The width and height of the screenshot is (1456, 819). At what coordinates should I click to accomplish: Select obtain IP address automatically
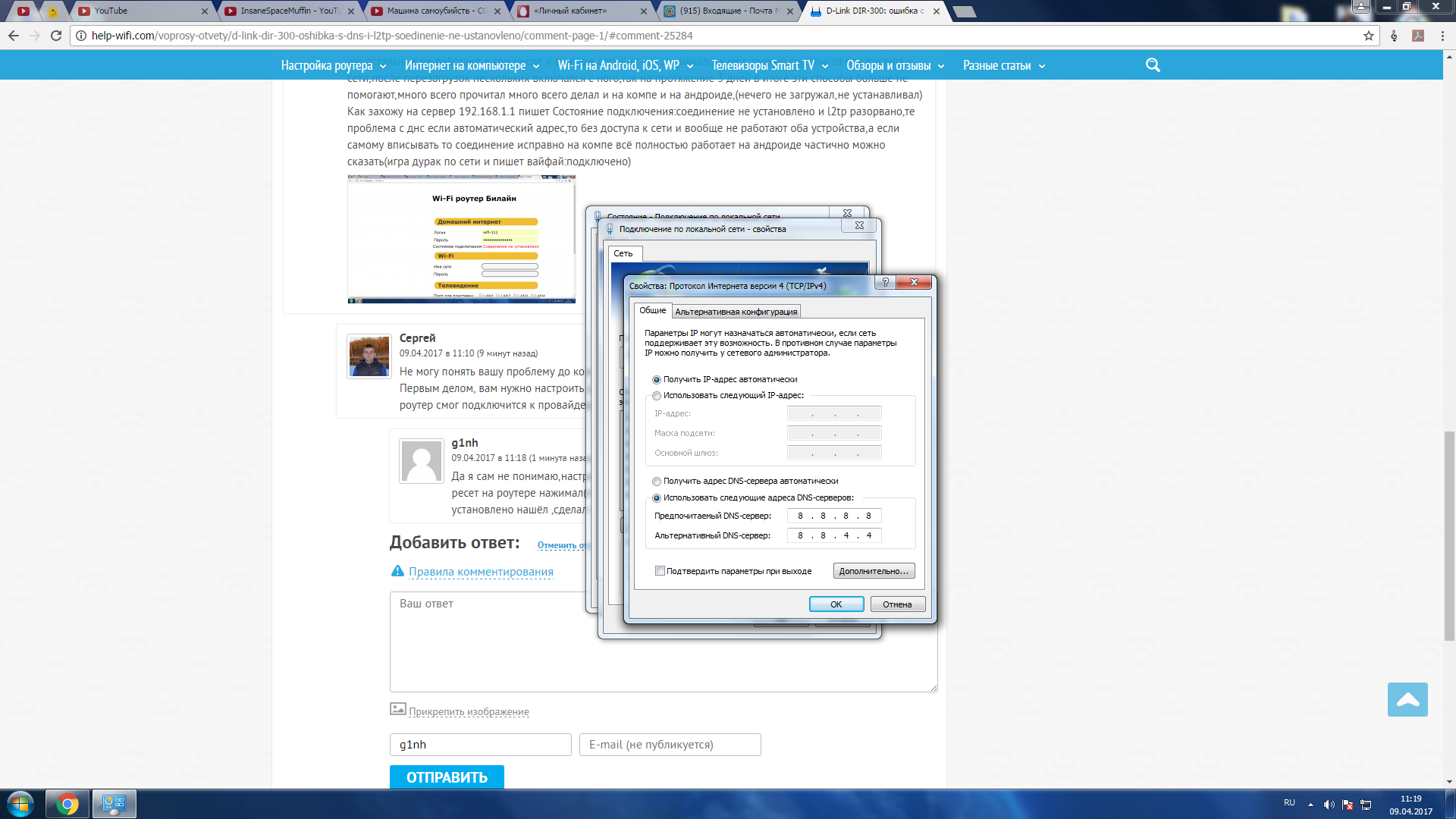657,379
